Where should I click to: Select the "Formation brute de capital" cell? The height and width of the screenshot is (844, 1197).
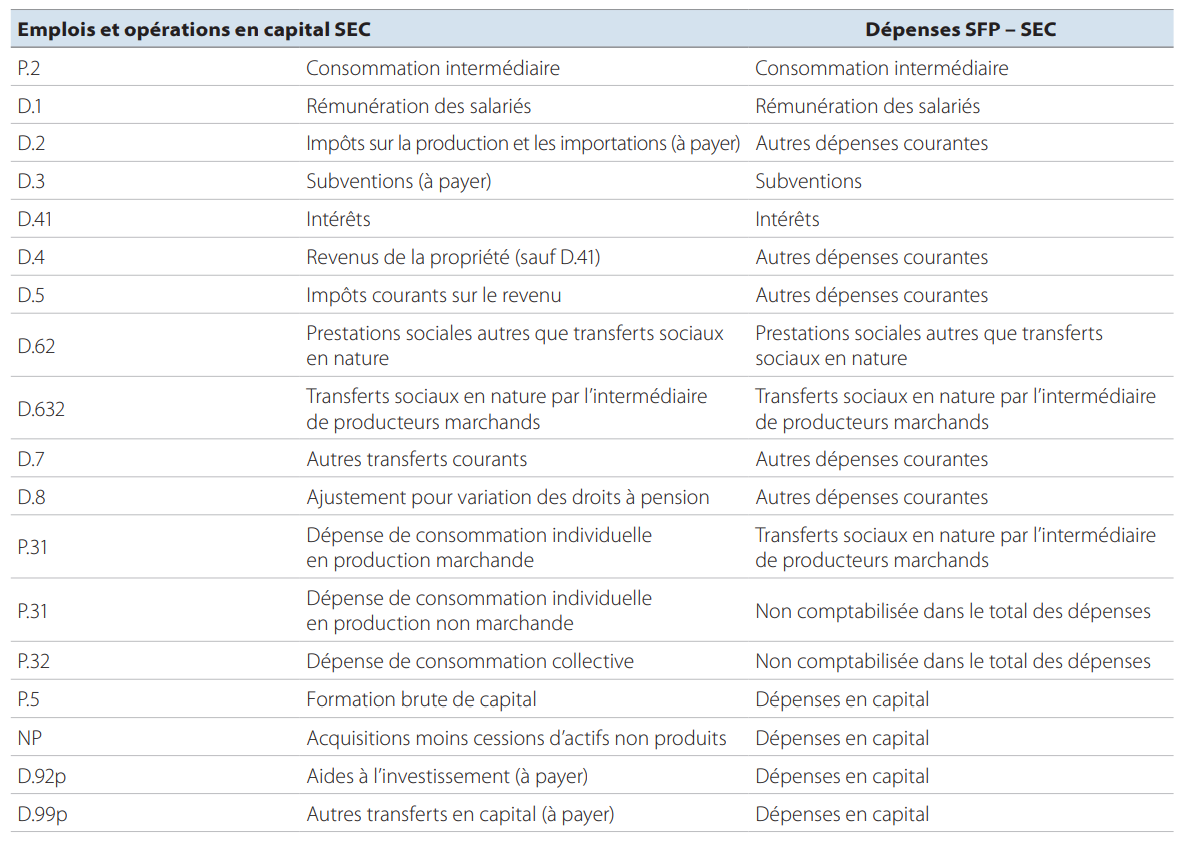tap(421, 700)
